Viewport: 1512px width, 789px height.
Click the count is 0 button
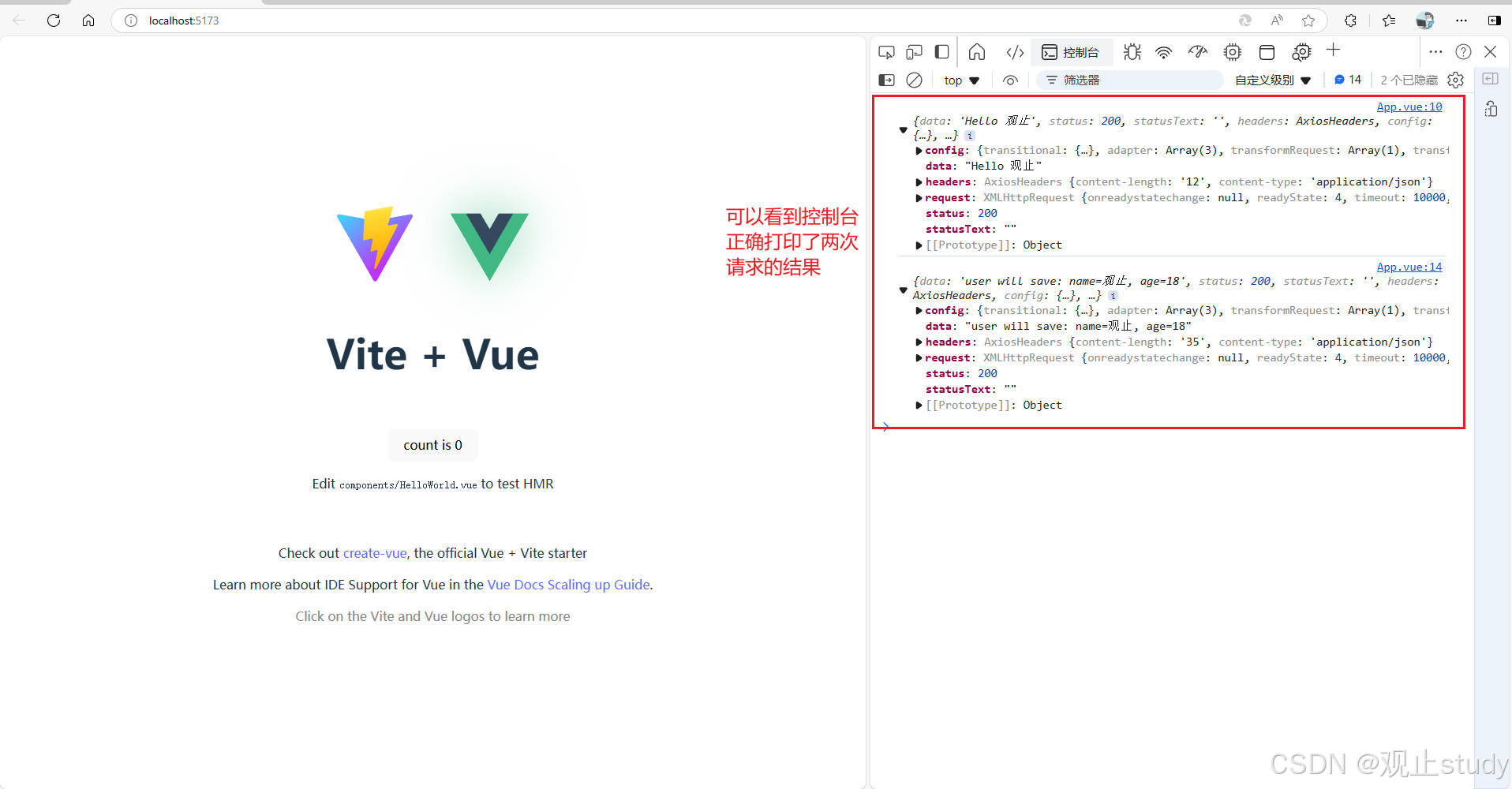pyautogui.click(x=432, y=445)
